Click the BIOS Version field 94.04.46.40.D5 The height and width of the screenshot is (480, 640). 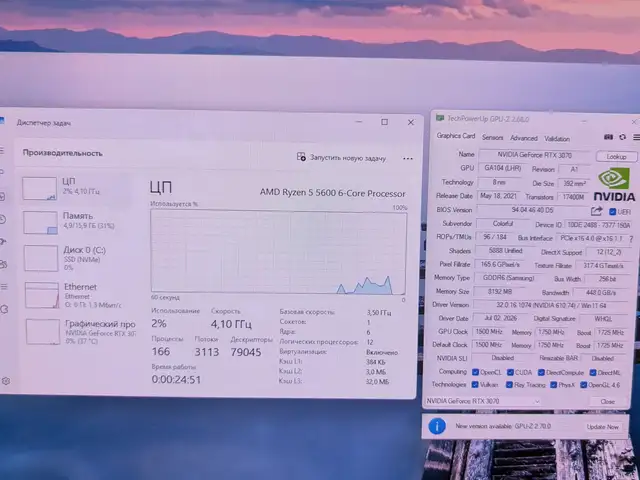click(x=532, y=210)
